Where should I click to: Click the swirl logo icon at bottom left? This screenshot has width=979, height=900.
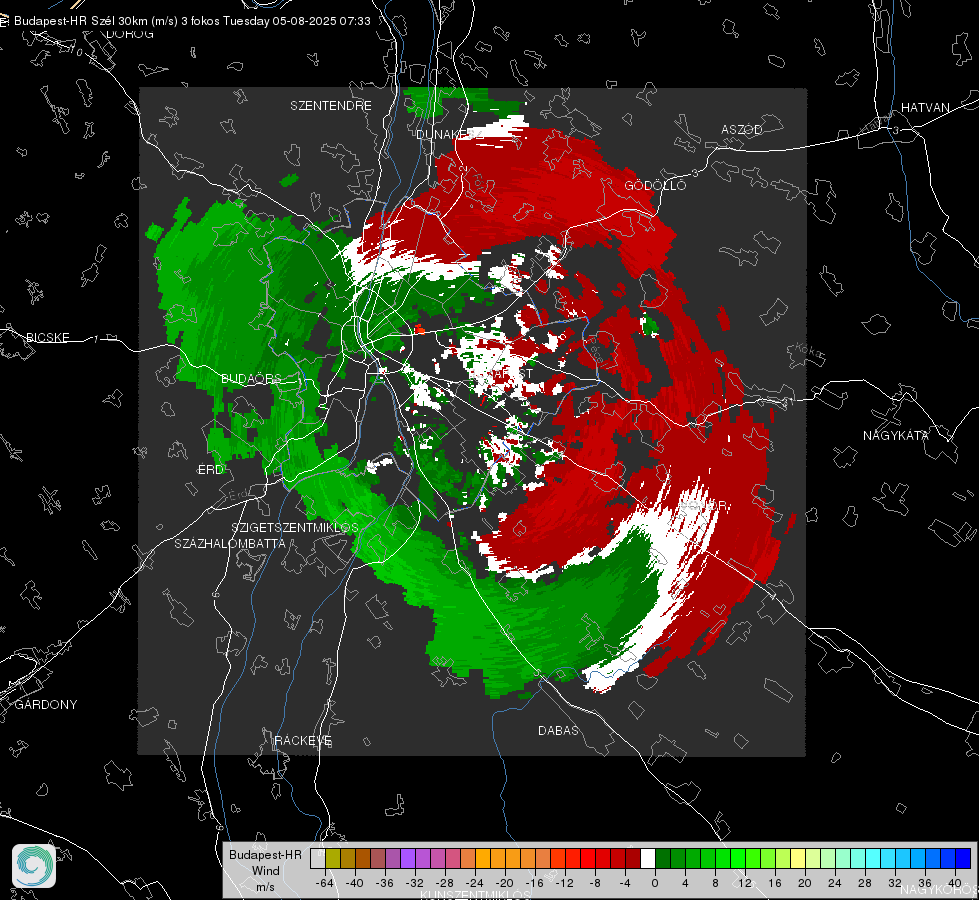(34, 866)
